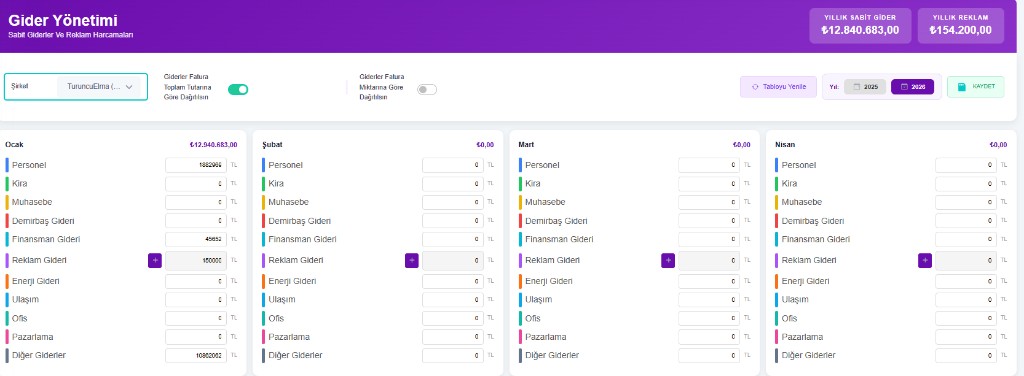
Task: Click the Yıllık Sabit Gider summary card
Action: point(860,25)
